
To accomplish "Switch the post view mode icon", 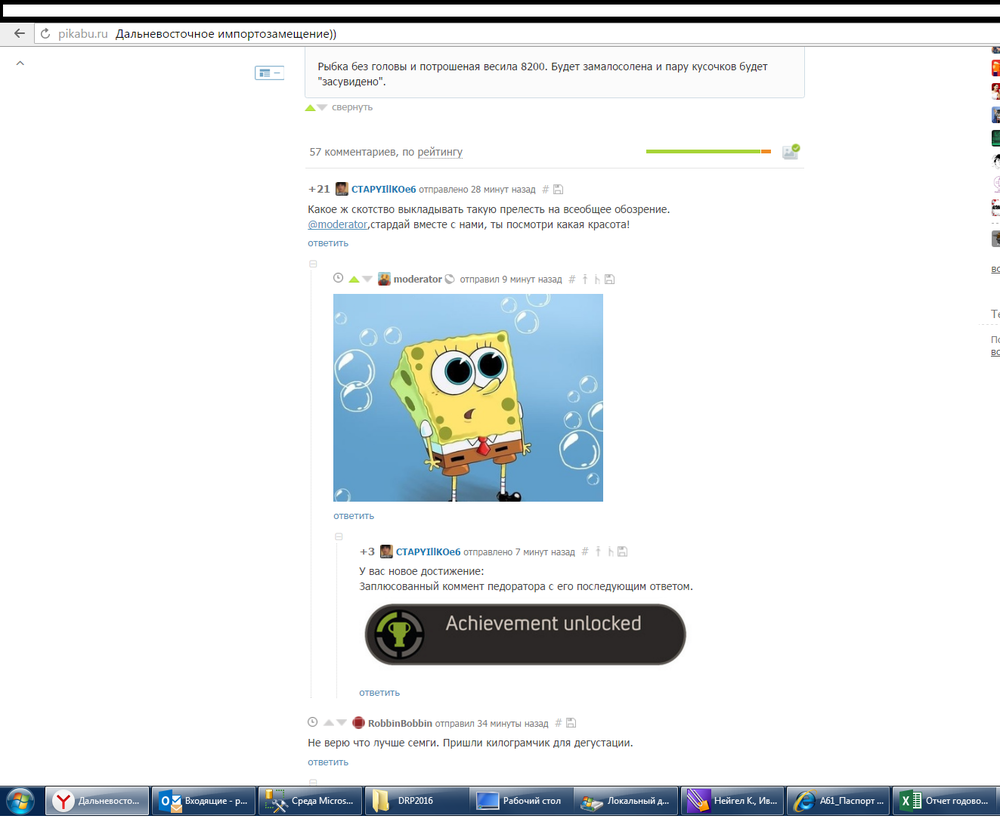I will tap(268, 73).
